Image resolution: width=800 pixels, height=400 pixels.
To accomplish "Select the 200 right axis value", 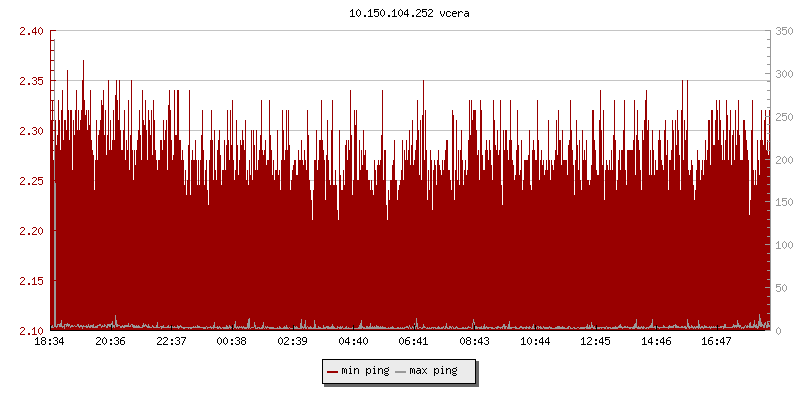I will coord(783,160).
